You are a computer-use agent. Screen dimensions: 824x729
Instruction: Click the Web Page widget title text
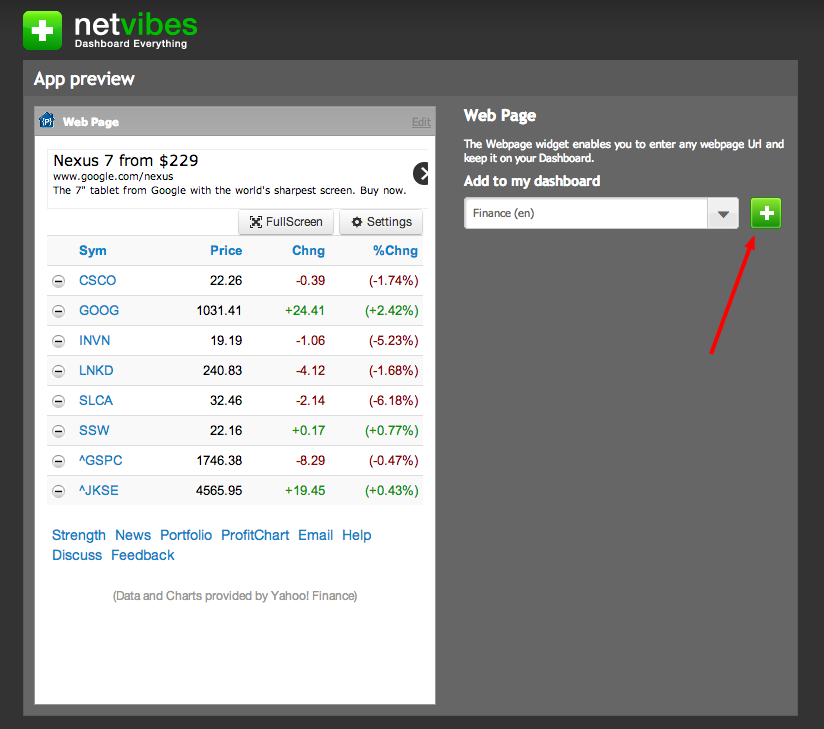click(x=91, y=122)
